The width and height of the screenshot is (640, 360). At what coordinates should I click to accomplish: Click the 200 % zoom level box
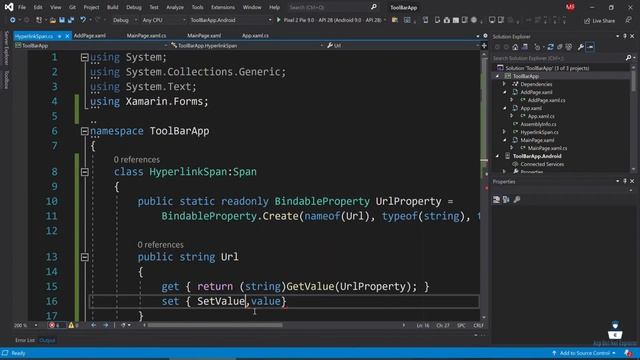point(25,325)
